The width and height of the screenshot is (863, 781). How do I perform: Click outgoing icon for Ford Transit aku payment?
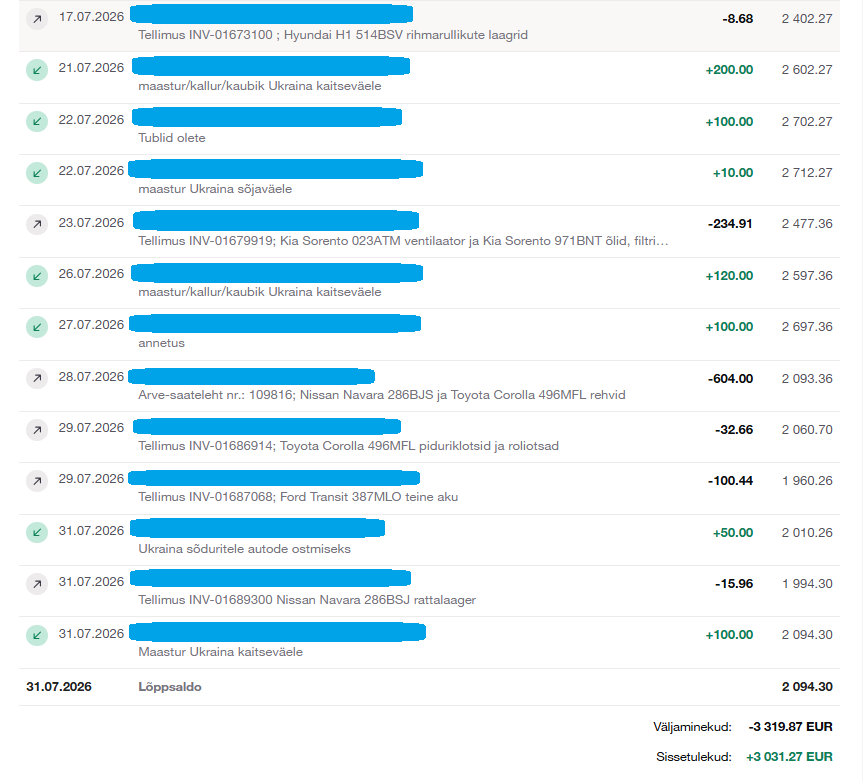point(37,481)
